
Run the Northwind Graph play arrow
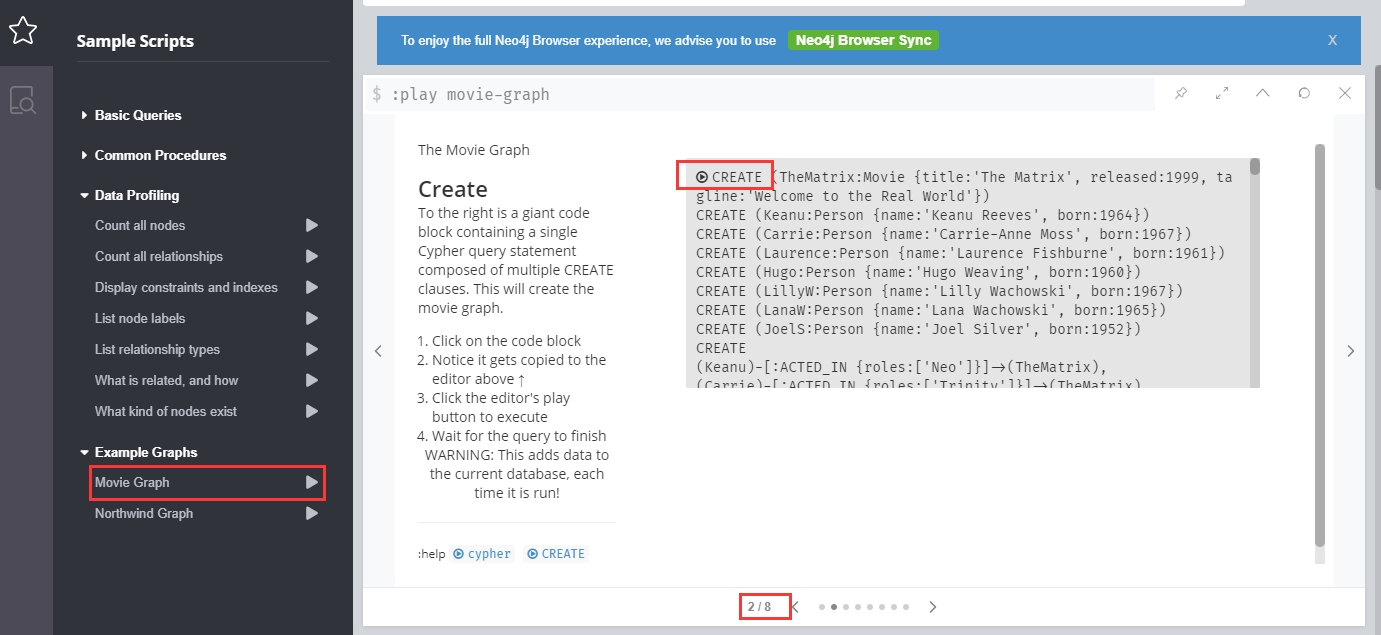click(x=312, y=514)
